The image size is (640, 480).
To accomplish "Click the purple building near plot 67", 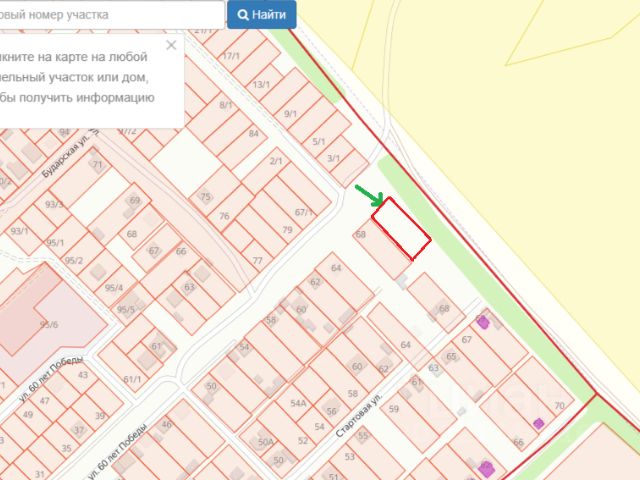I will tap(483, 323).
